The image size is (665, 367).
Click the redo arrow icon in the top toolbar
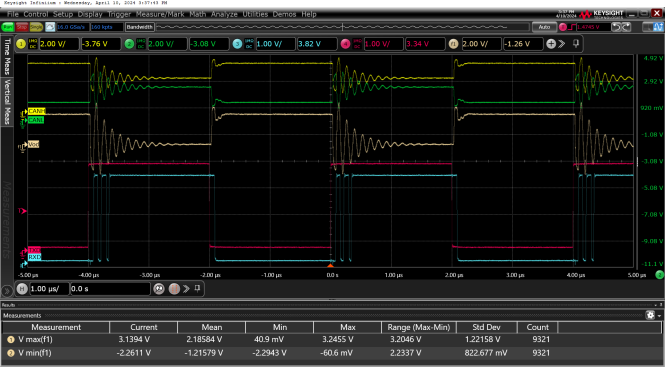tap(626, 27)
